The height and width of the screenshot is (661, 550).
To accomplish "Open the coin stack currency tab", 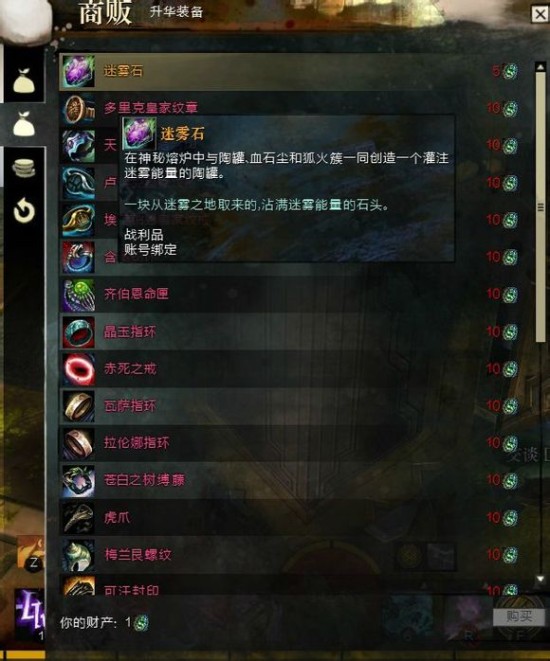I will coord(24,167).
